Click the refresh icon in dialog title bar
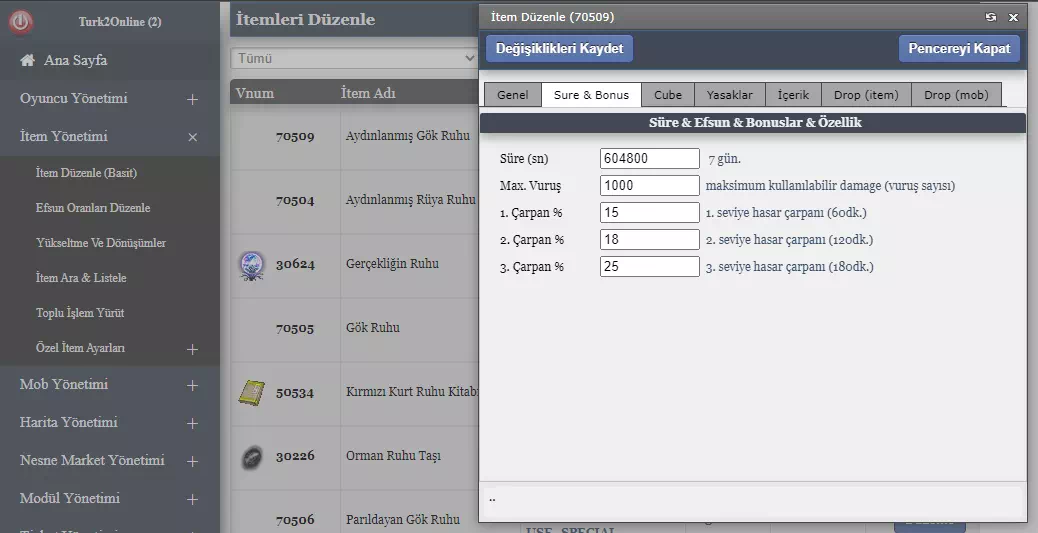Image resolution: width=1038 pixels, height=533 pixels. (990, 17)
